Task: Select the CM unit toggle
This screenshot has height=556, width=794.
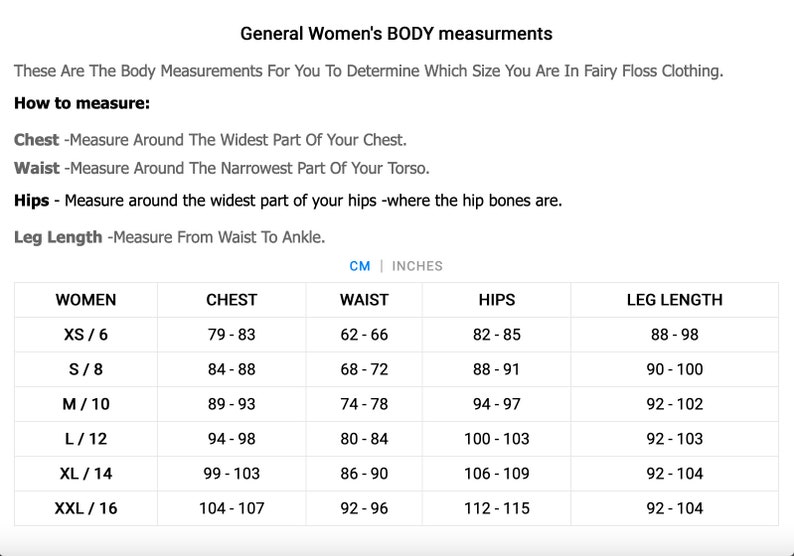Action: pos(360,266)
